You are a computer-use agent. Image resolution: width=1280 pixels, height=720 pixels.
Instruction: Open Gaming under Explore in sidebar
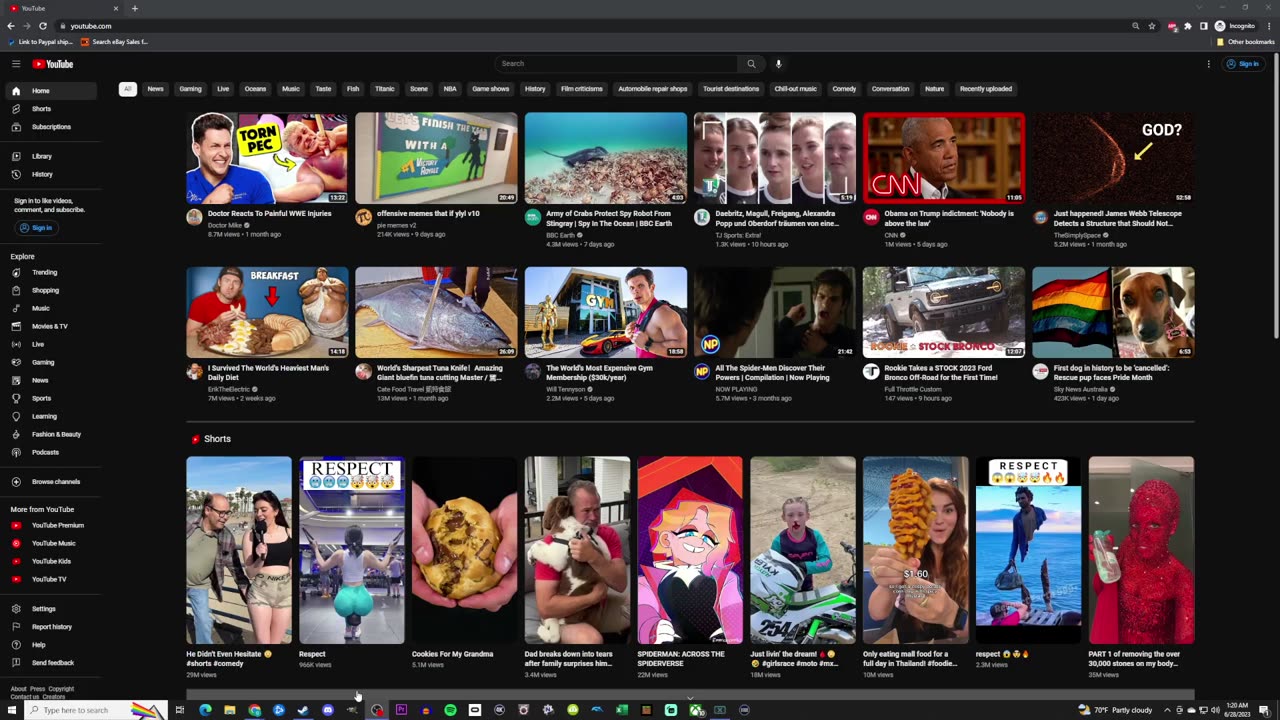point(49,362)
